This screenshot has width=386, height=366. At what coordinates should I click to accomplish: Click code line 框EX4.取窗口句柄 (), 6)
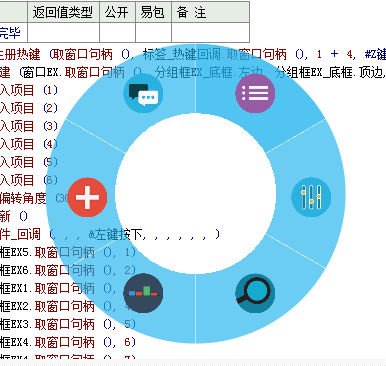tap(68, 342)
